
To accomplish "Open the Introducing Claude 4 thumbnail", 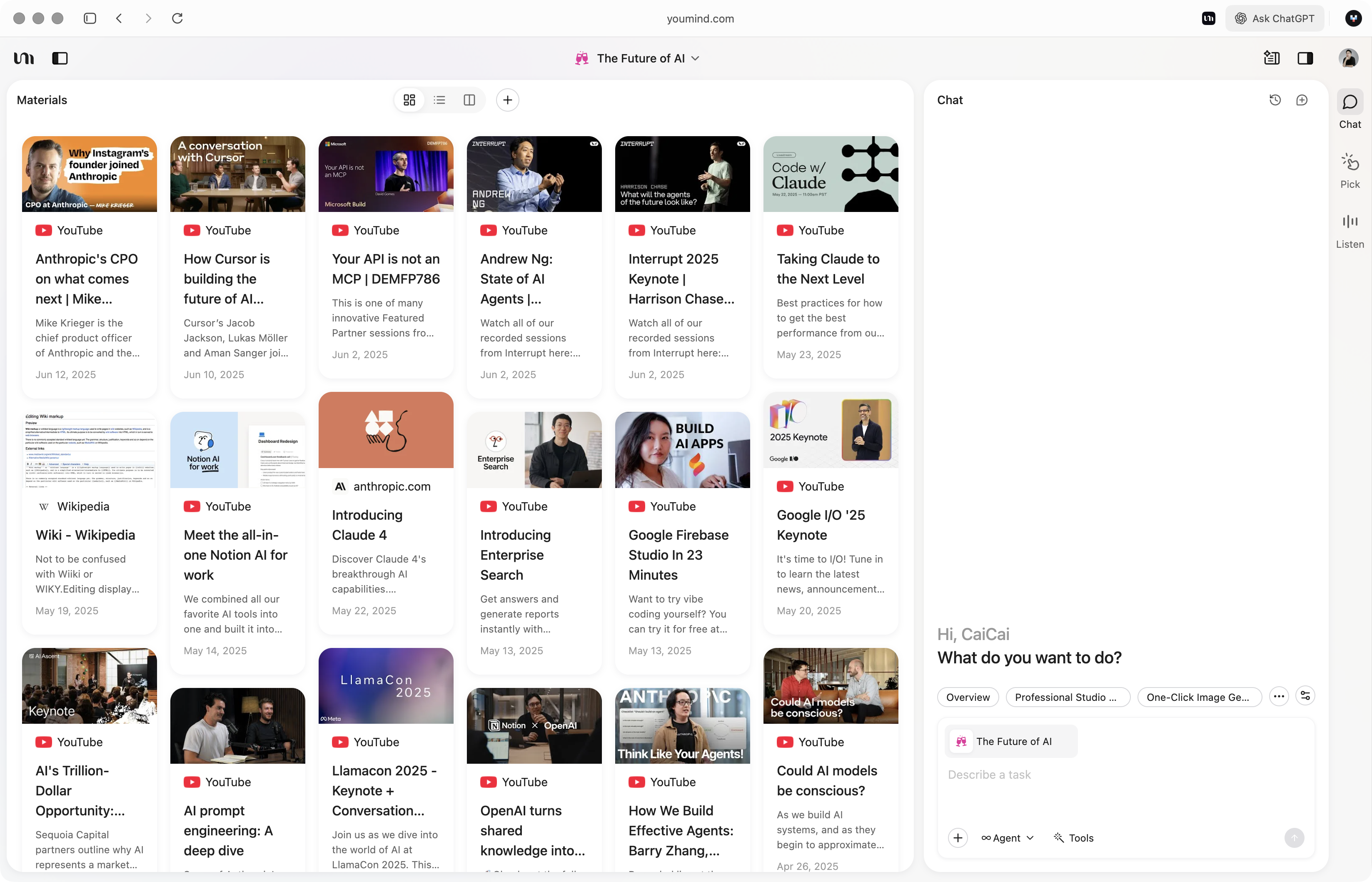I will (x=386, y=429).
